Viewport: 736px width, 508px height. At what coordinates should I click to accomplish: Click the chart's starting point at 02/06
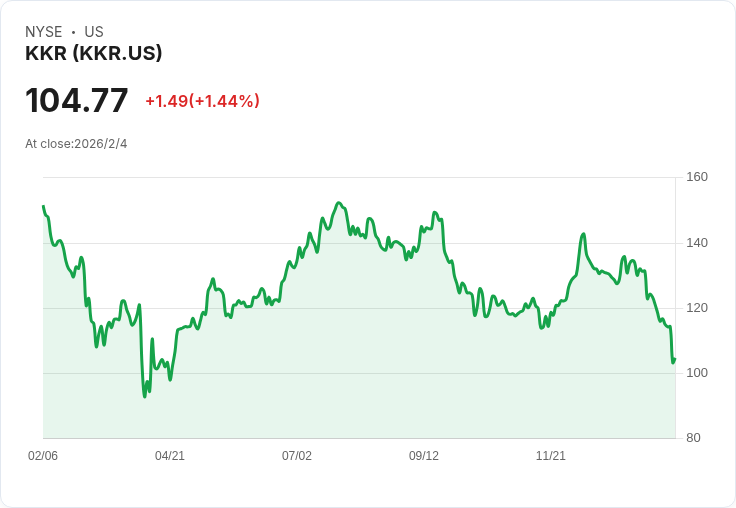pos(44,206)
